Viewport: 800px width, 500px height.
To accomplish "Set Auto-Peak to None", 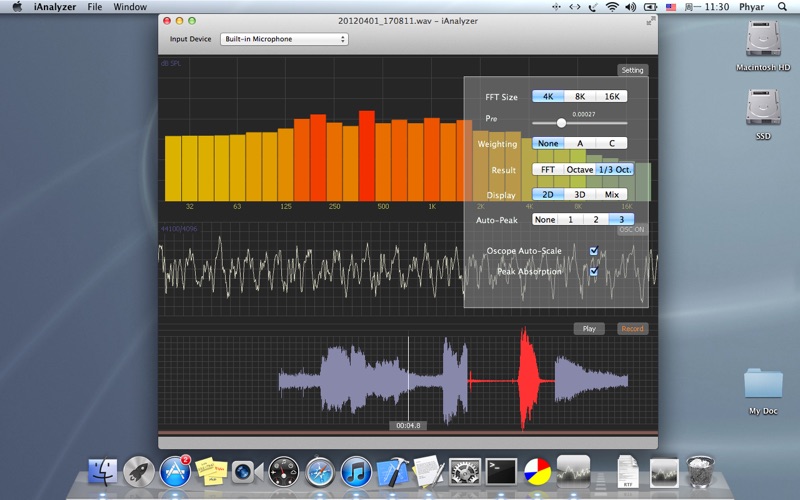I will coord(544,219).
